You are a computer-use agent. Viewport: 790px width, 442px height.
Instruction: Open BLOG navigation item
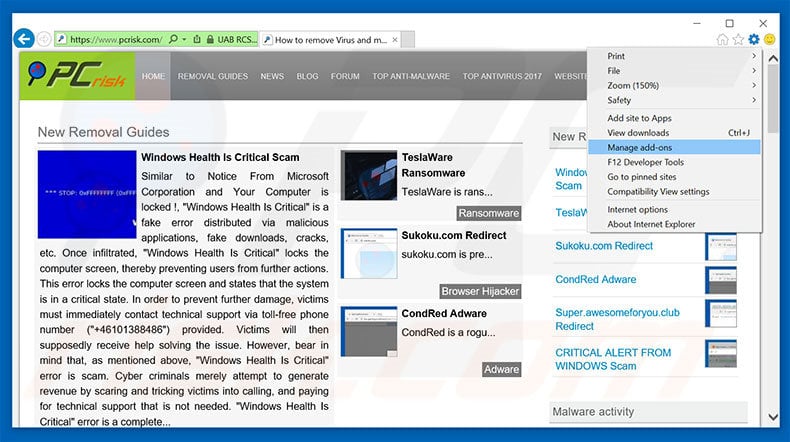click(307, 76)
